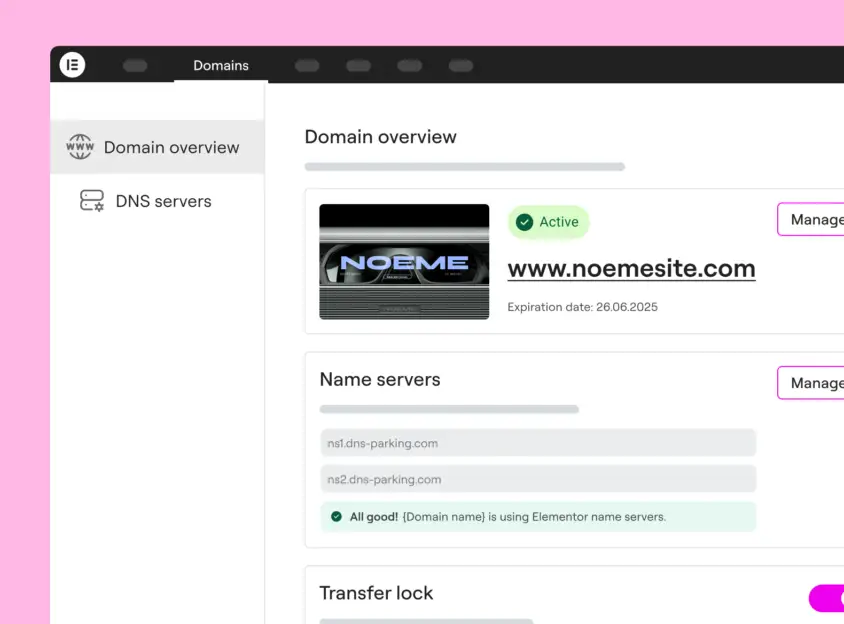
Task: Open Domain overview label in the sidebar
Action: (171, 147)
